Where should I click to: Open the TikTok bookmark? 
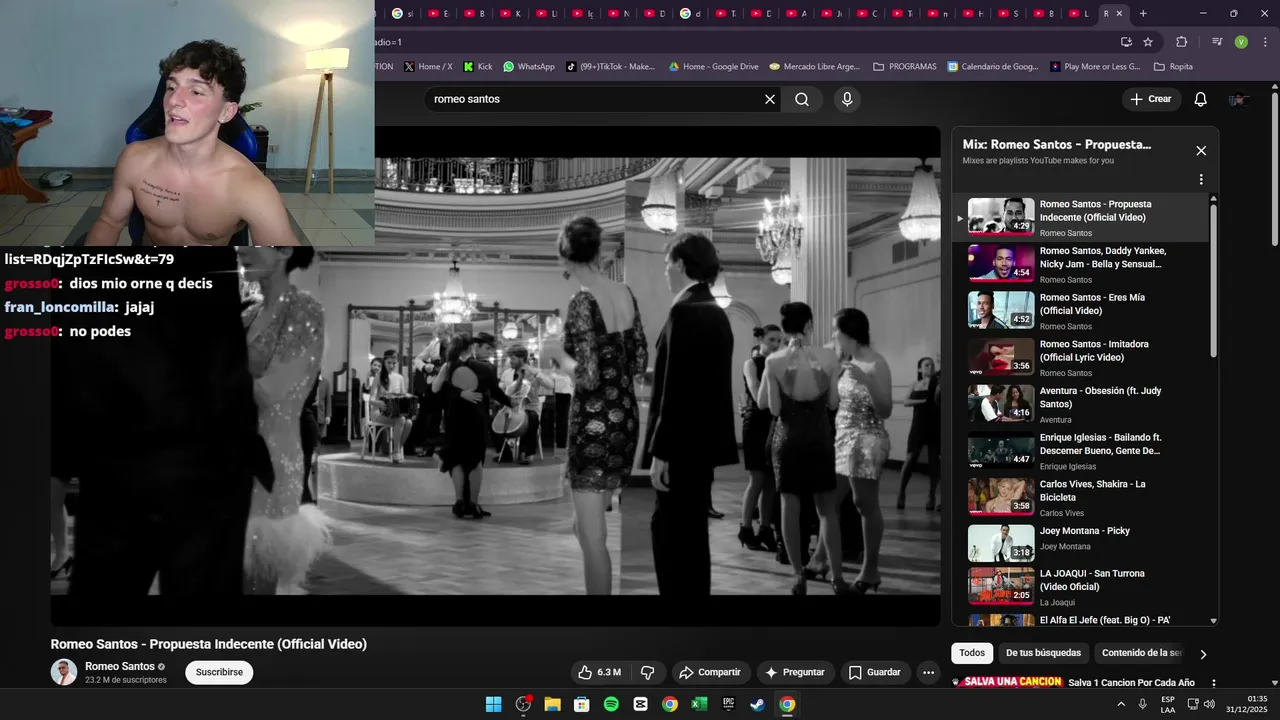(610, 67)
